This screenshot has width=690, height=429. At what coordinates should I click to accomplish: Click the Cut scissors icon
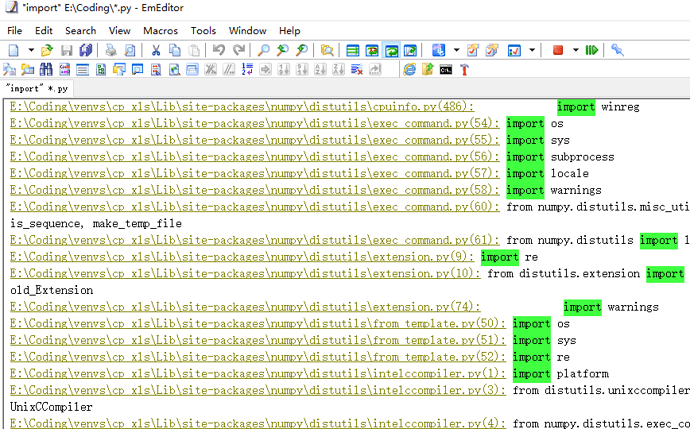[x=156, y=50]
